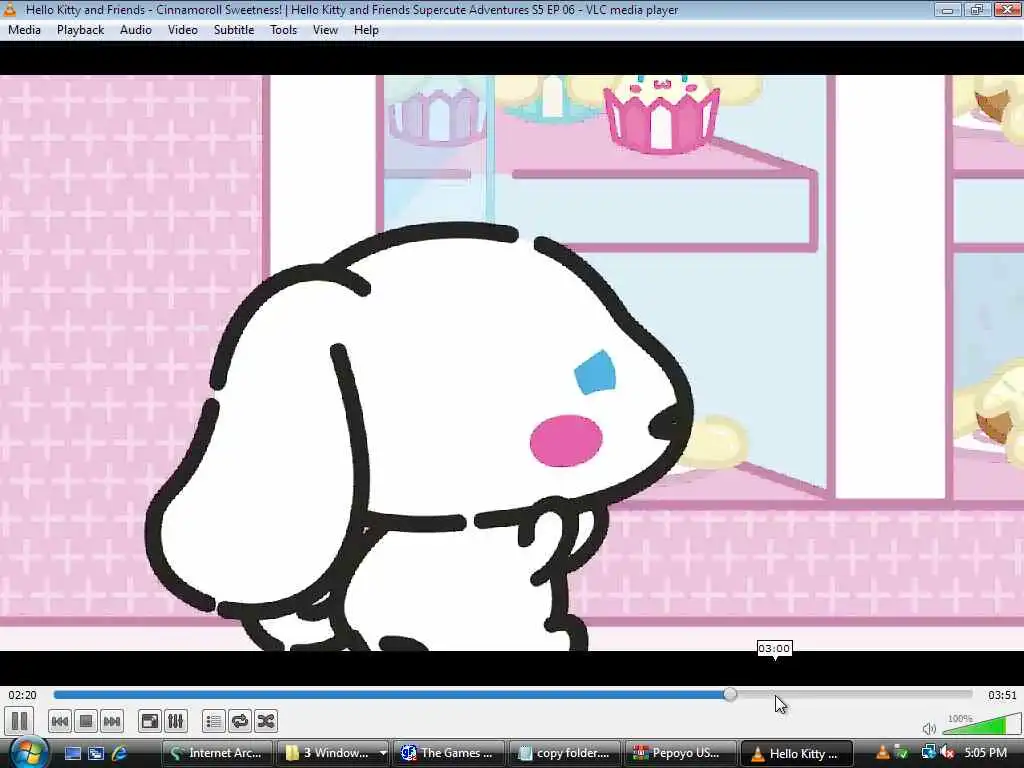Image resolution: width=1024 pixels, height=768 pixels.
Task: Mute audio using speaker icon
Action: coord(929,728)
